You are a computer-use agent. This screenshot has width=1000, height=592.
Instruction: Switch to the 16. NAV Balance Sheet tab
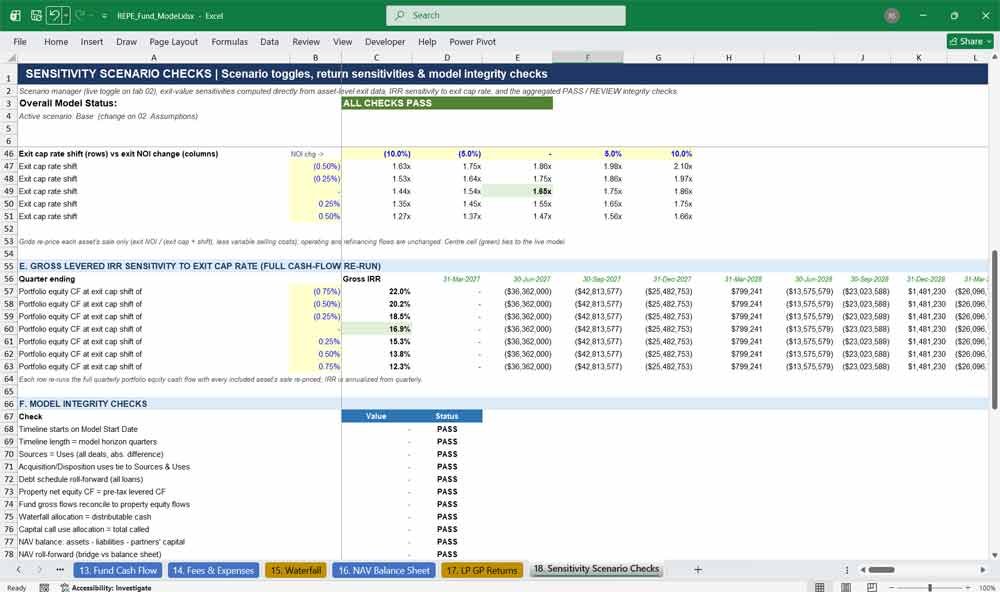point(384,570)
